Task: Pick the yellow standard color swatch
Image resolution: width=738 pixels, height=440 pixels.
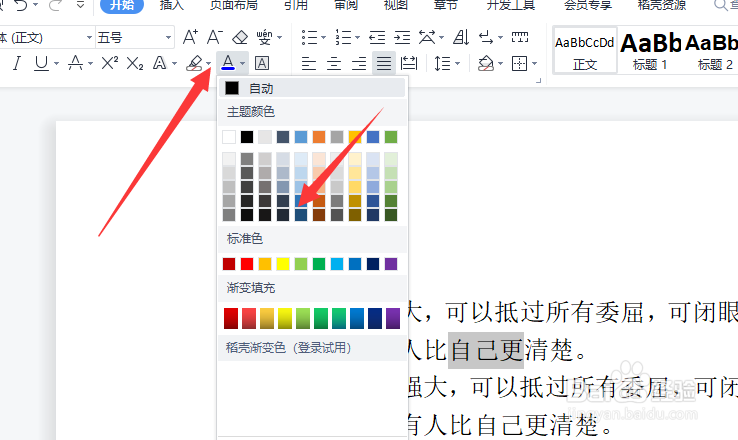Action: pos(283,264)
